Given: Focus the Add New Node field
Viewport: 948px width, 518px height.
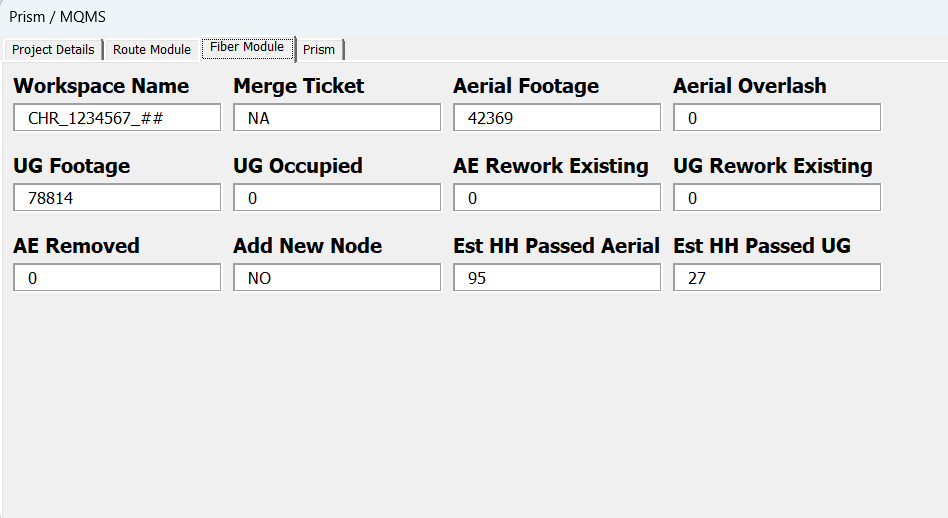Looking at the screenshot, I should click(337, 278).
